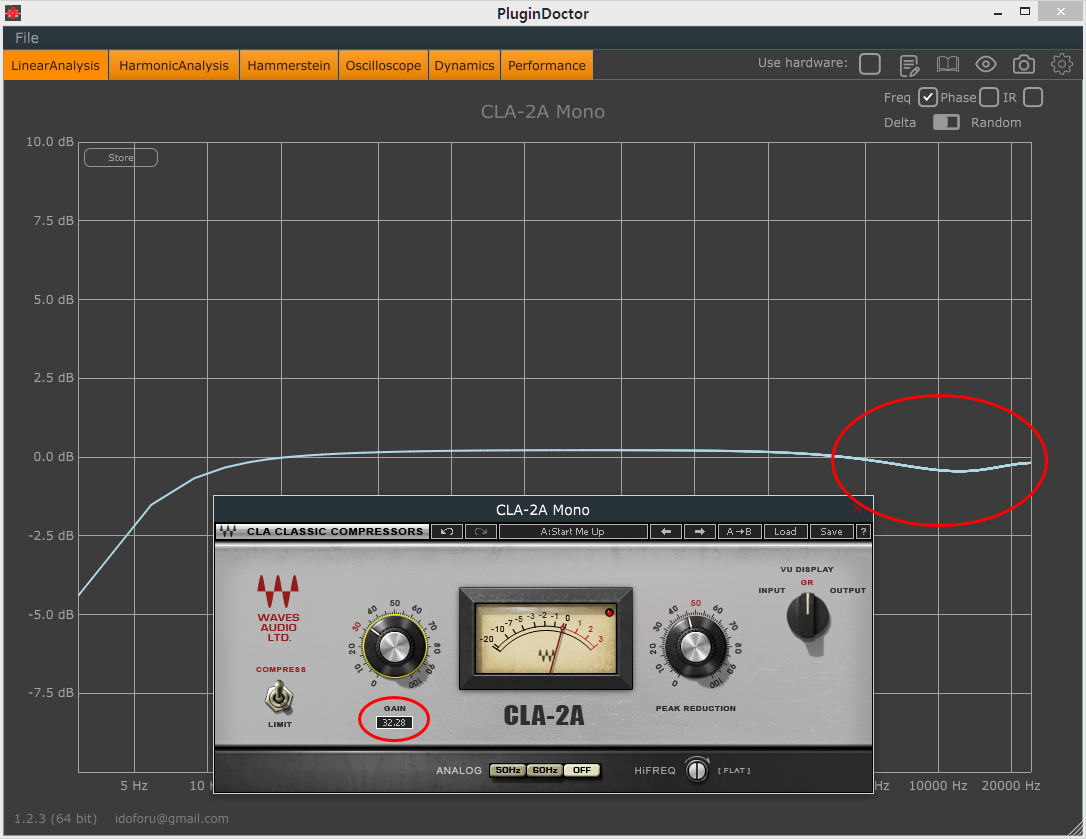Switch to Dynamics tab
Viewport: 1086px width, 839px height.
(x=464, y=65)
